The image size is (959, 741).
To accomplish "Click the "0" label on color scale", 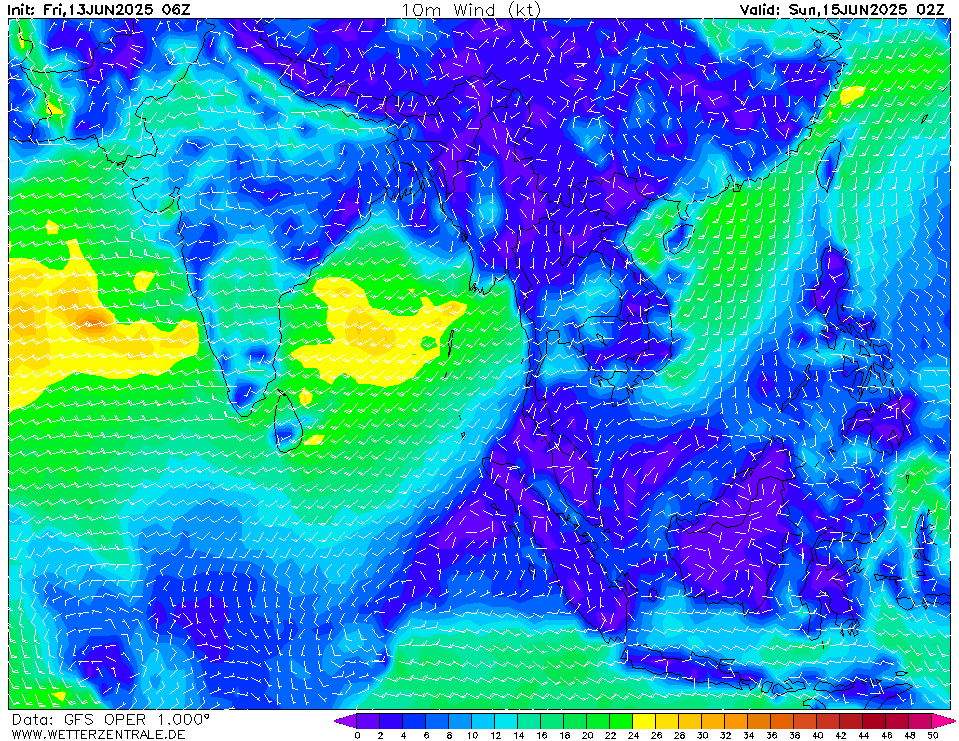I will (357, 735).
